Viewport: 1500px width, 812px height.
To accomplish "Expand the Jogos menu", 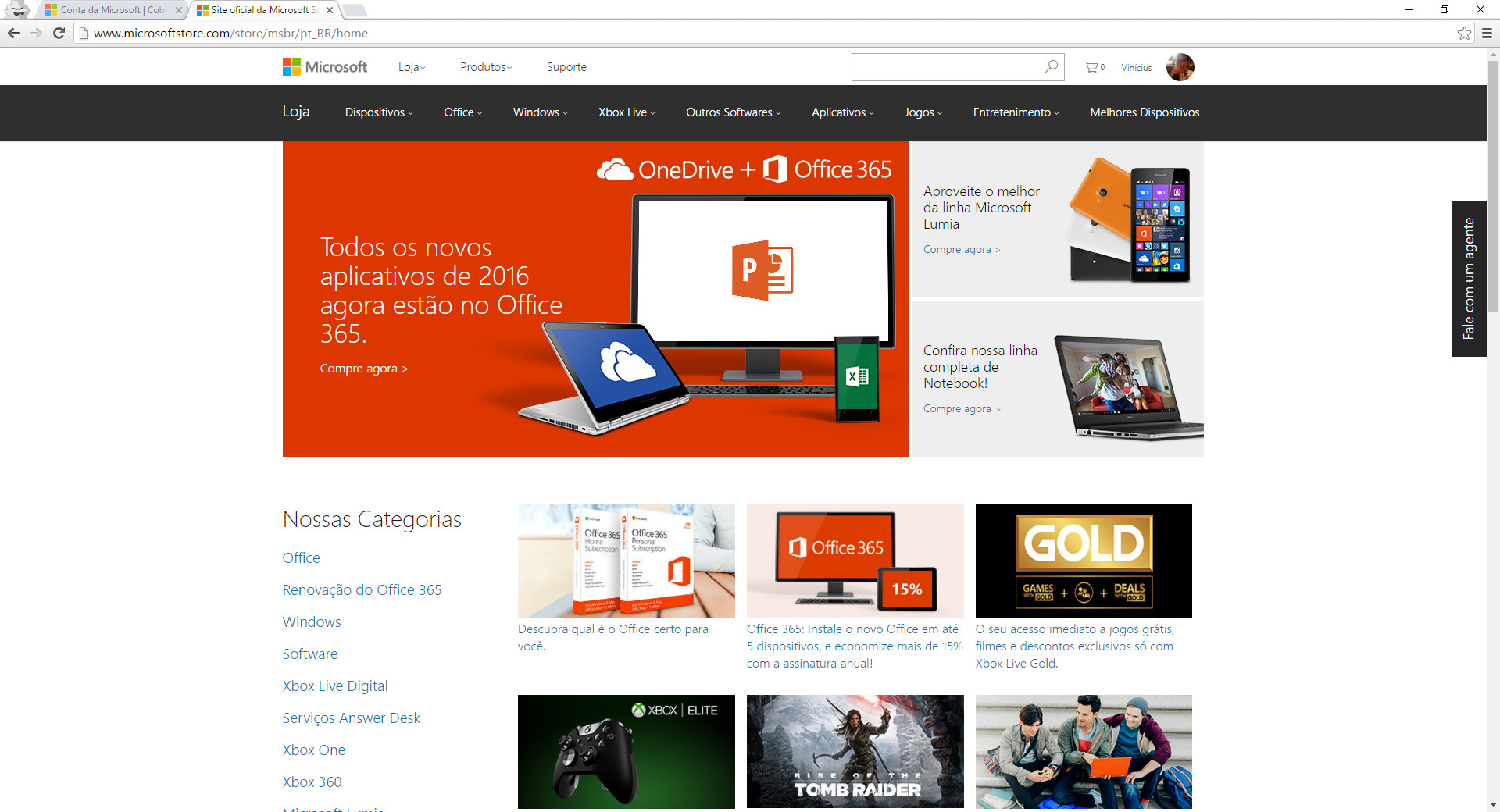I will pyautogui.click(x=923, y=112).
